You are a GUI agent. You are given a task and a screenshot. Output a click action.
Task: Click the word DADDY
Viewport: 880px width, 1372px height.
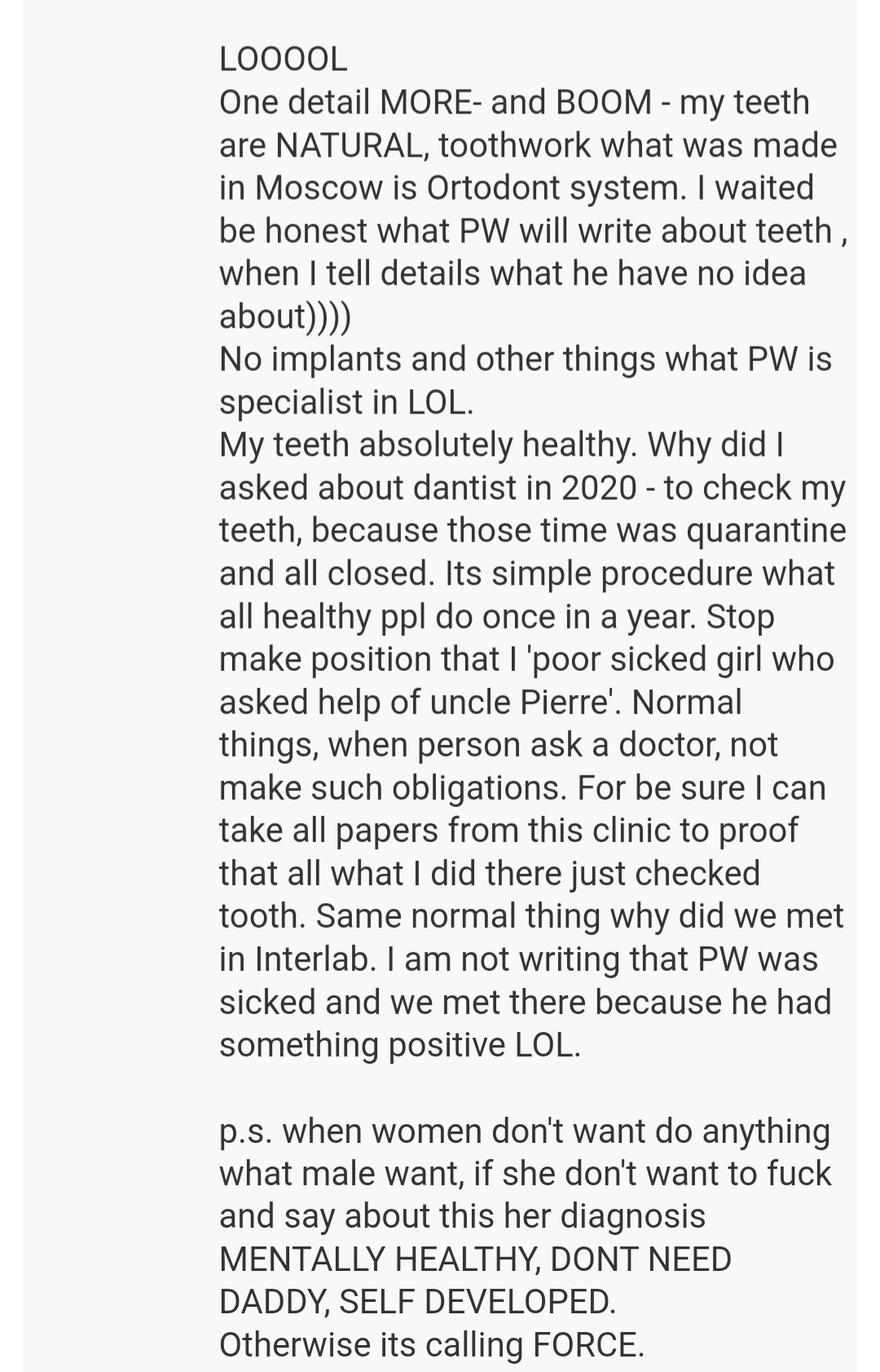271,1302
